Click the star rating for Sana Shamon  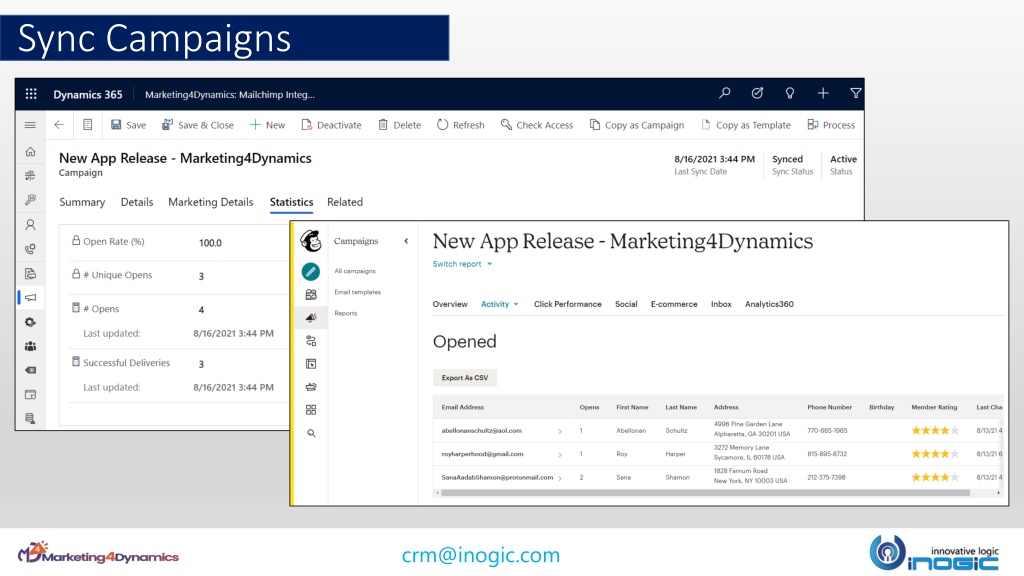935,477
